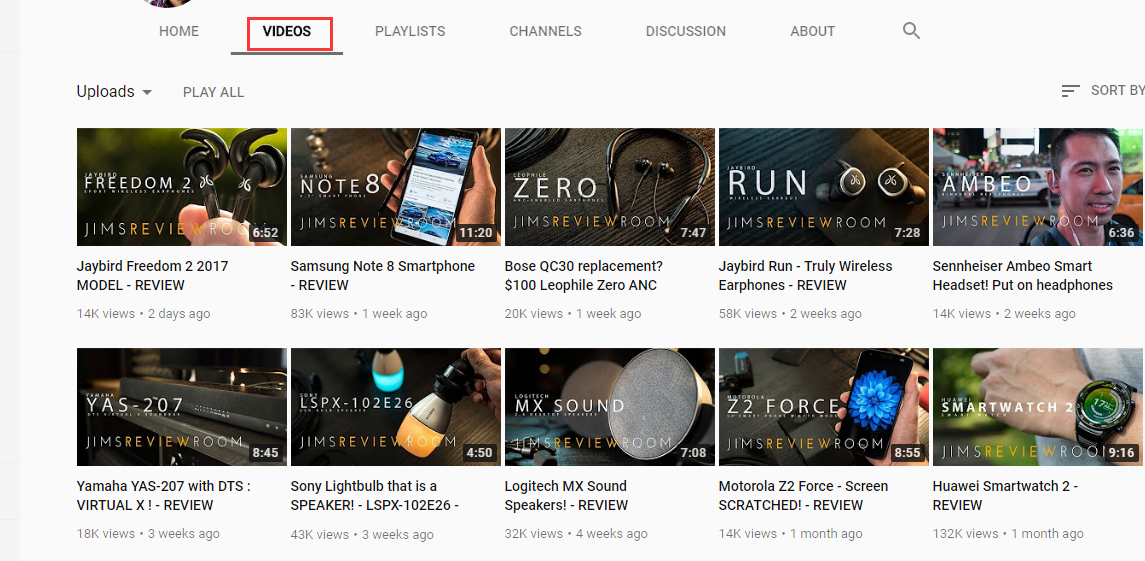Click Sennheiser Ambeo Smart Headset title
This screenshot has width=1145, height=561.
click(1022, 275)
